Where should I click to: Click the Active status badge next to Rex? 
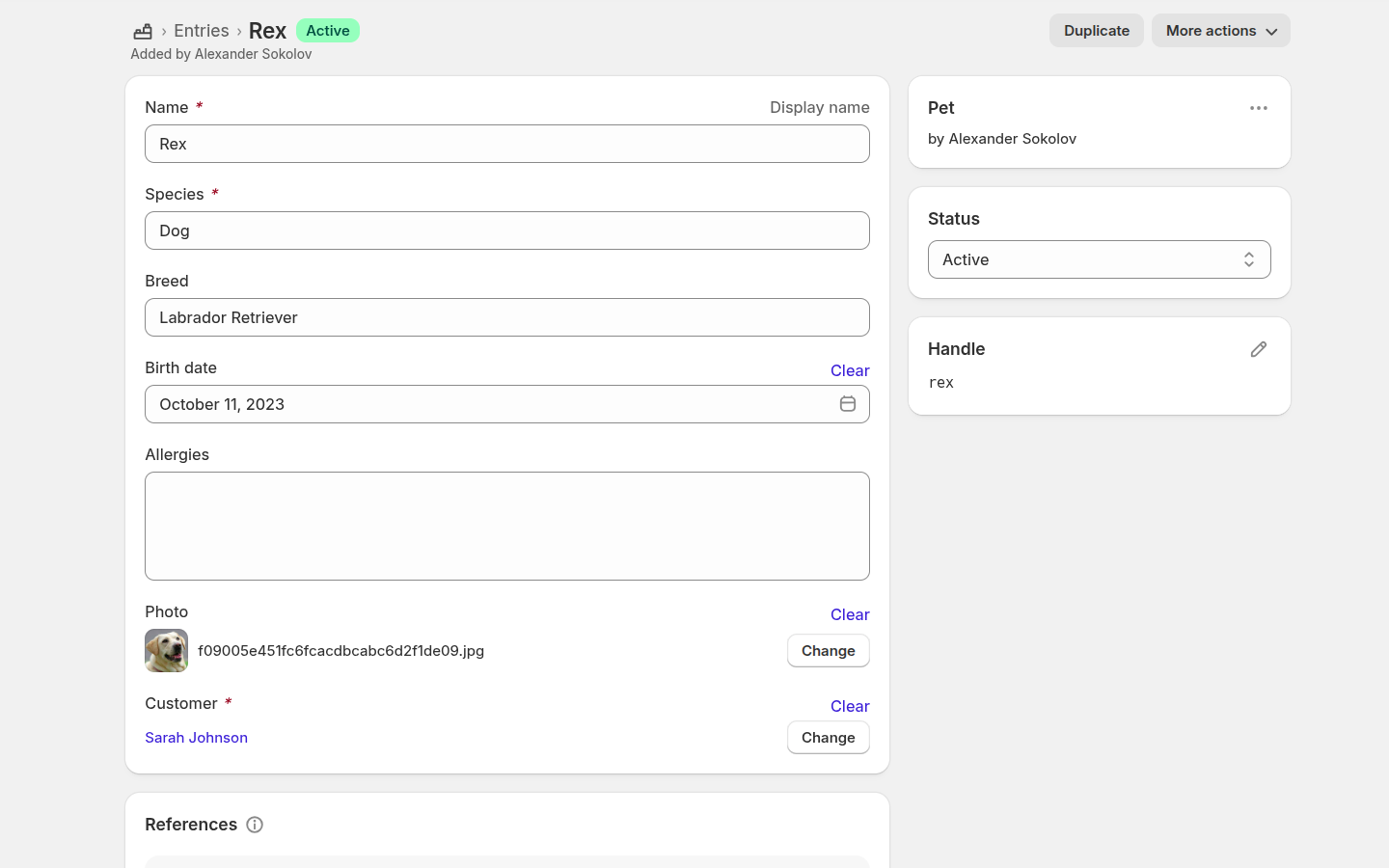328,30
